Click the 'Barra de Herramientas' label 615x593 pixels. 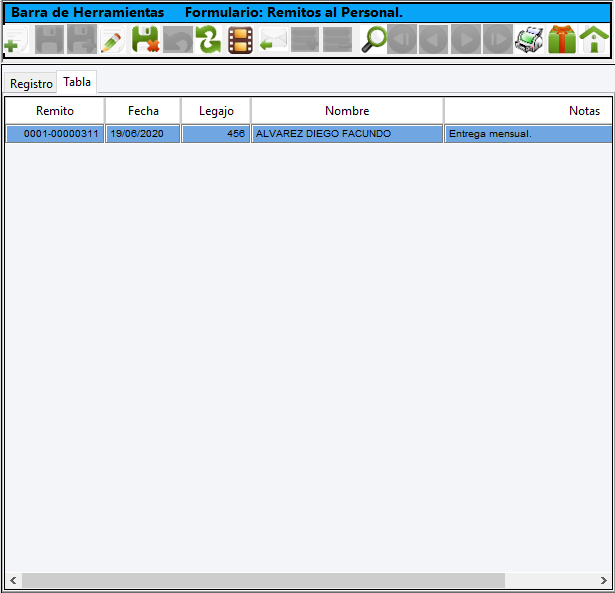pyautogui.click(x=87, y=13)
